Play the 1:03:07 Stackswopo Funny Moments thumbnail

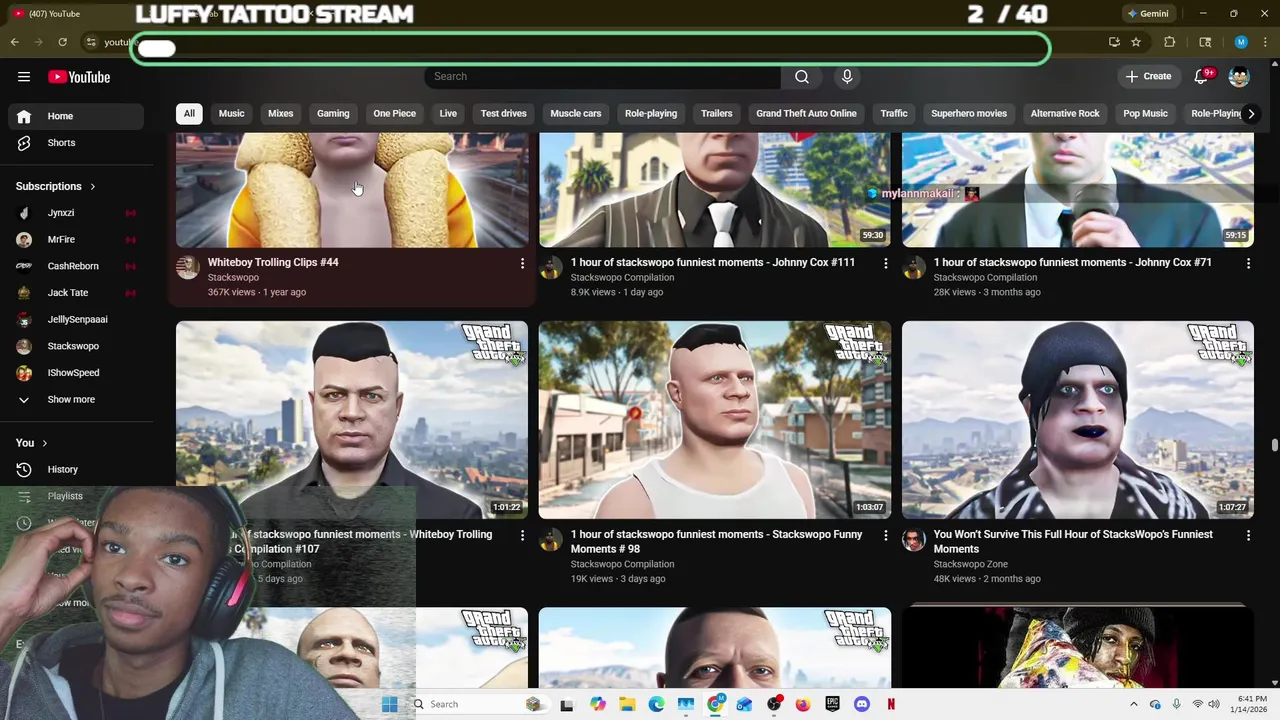(714, 420)
